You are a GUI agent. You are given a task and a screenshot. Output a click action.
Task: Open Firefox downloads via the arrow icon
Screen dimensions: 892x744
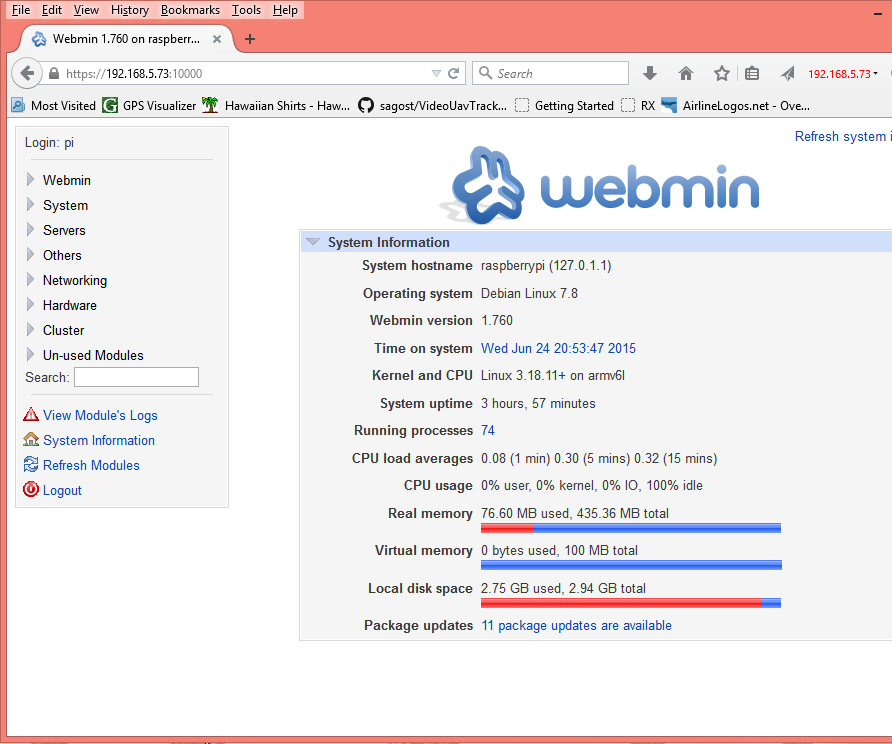pos(650,73)
